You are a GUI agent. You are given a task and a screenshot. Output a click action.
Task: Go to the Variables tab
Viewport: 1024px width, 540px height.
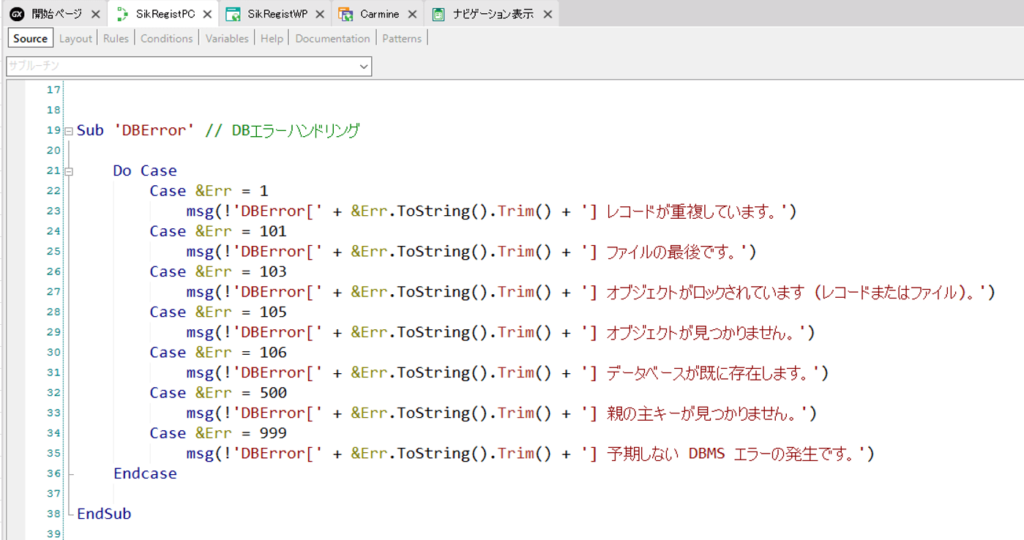pos(227,38)
